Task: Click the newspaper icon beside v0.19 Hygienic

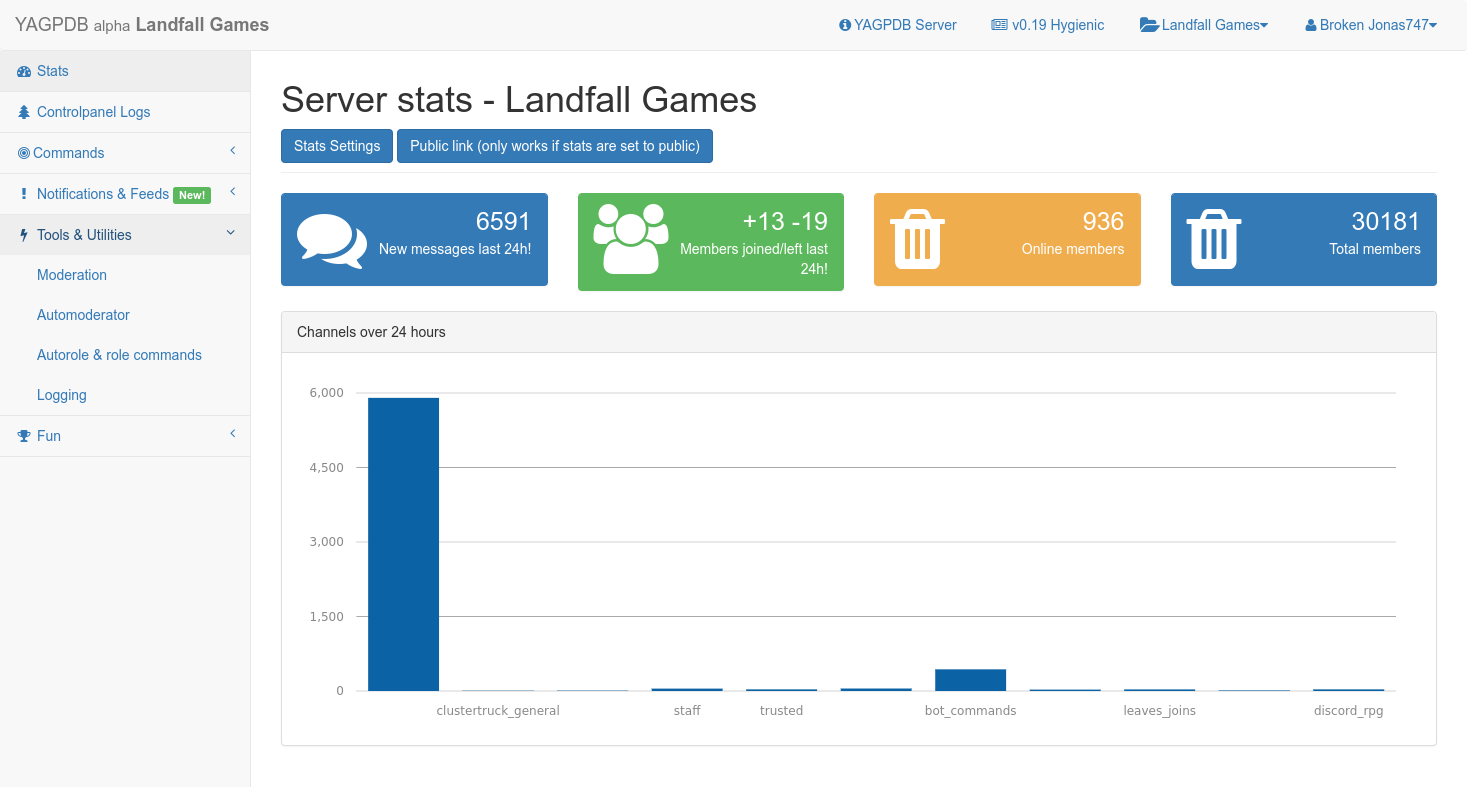Action: [999, 25]
